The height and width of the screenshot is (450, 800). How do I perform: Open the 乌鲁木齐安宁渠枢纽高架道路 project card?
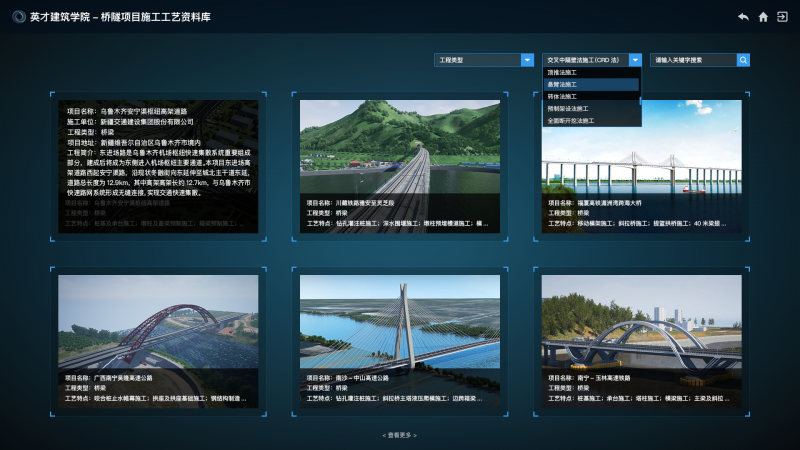[158, 167]
